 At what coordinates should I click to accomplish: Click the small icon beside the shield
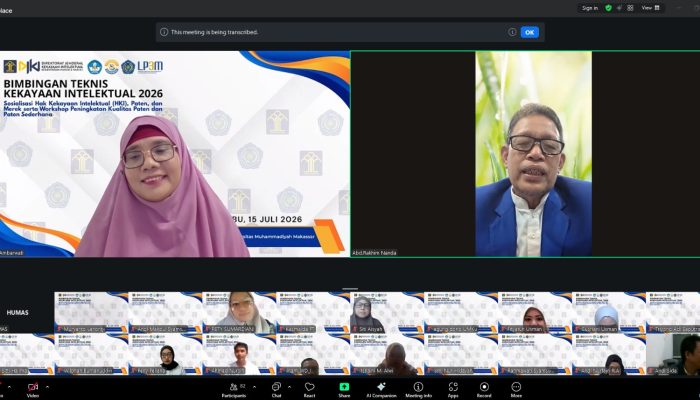tap(619, 8)
